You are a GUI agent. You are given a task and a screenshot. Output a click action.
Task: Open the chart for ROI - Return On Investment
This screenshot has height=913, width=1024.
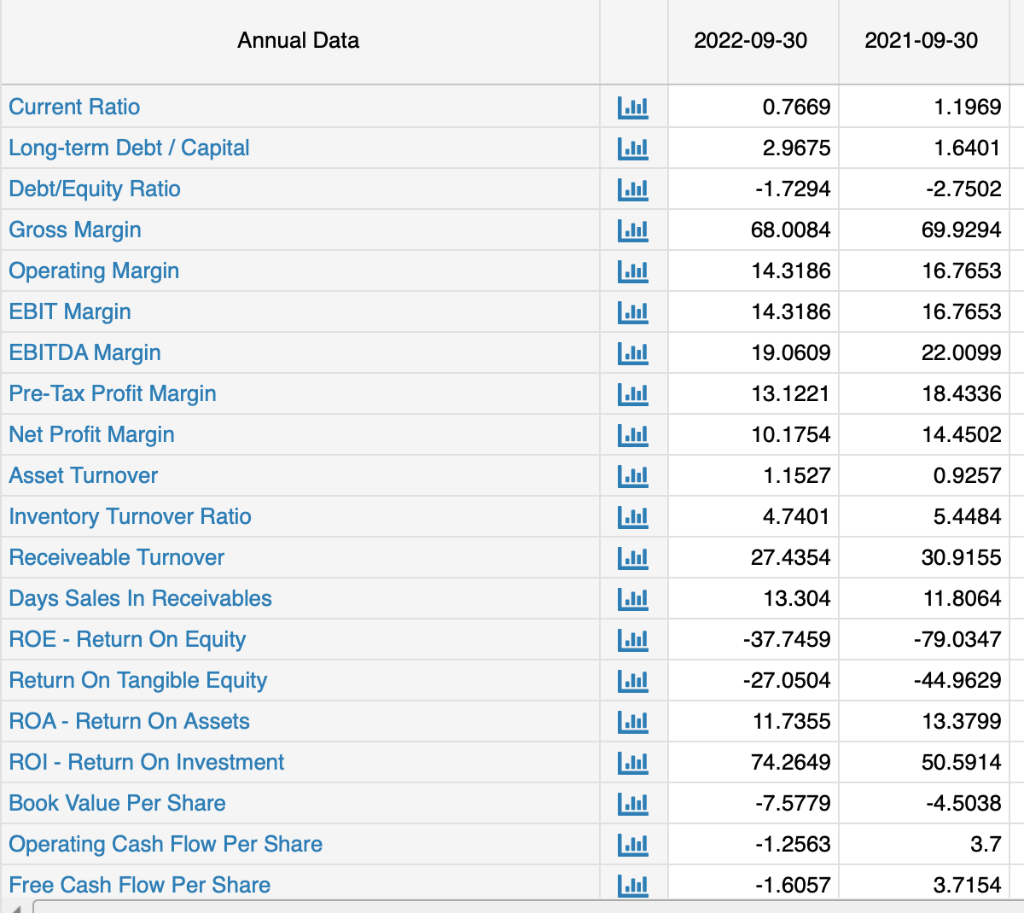click(x=633, y=761)
